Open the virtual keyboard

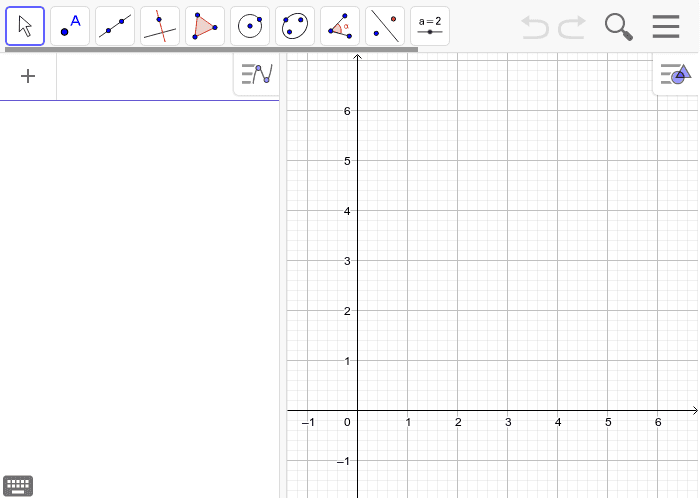click(x=18, y=486)
